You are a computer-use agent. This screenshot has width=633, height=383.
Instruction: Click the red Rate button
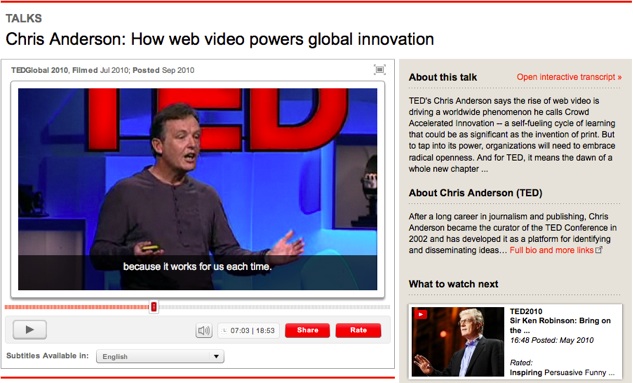358,330
